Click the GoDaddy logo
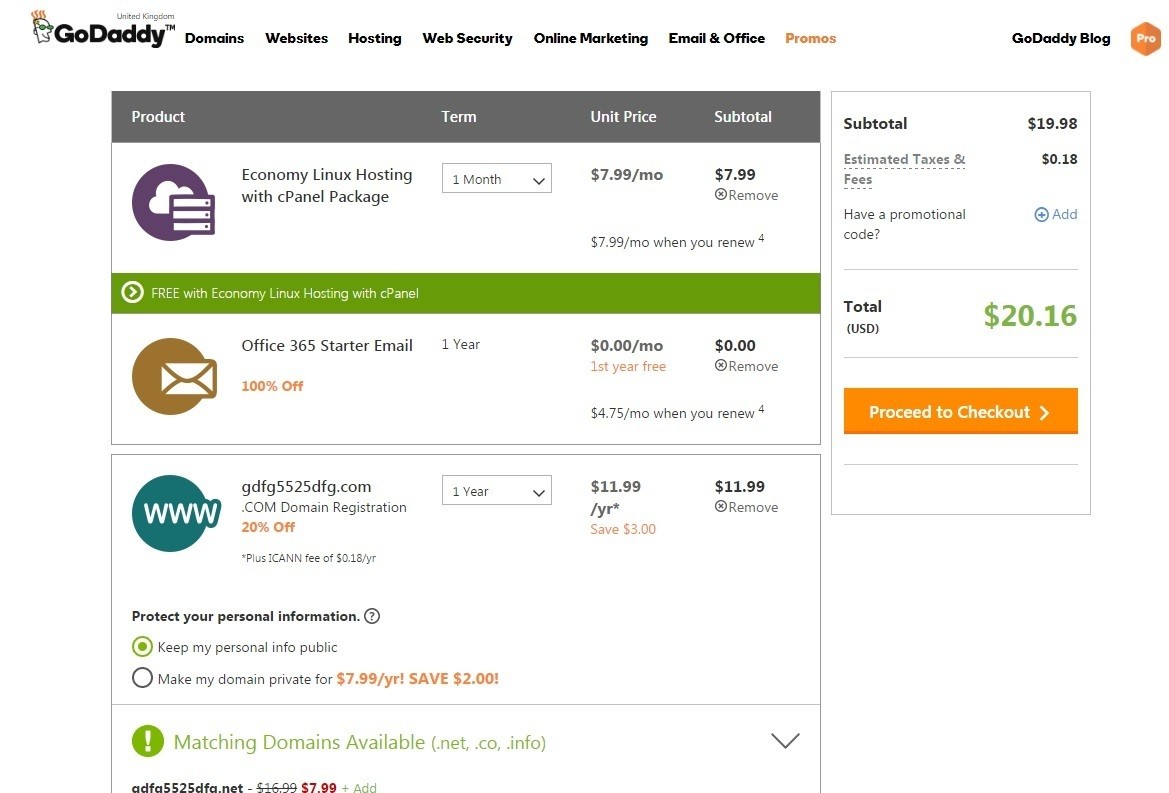 coord(103,31)
